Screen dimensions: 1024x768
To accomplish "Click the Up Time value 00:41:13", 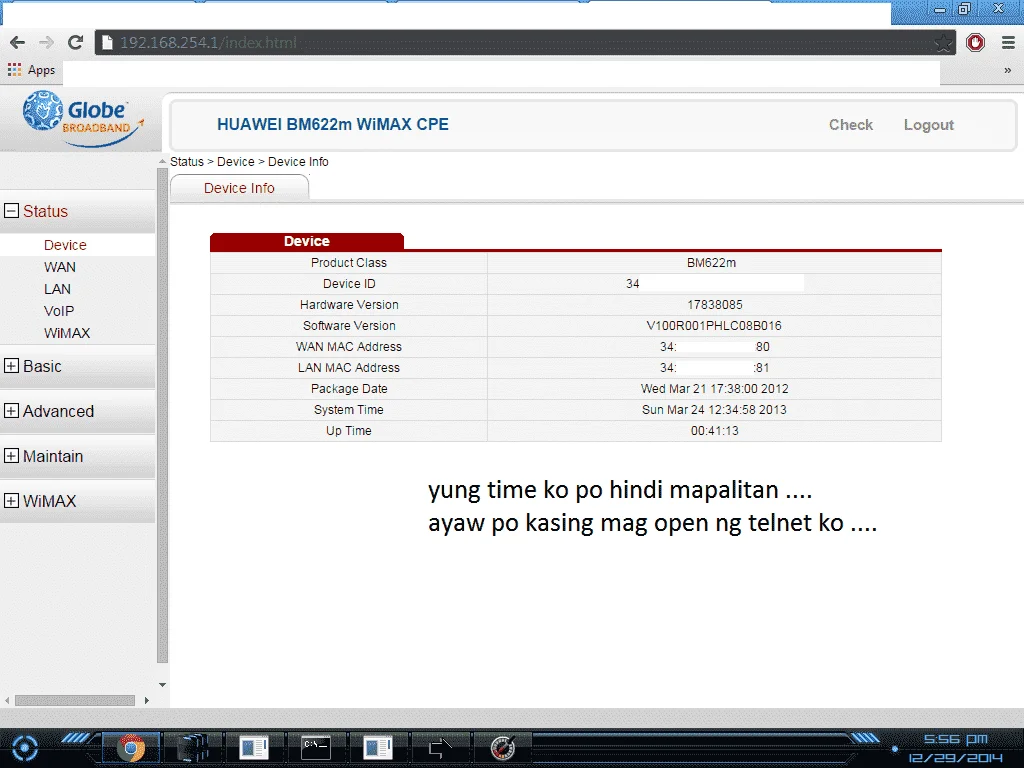I will coord(714,430).
